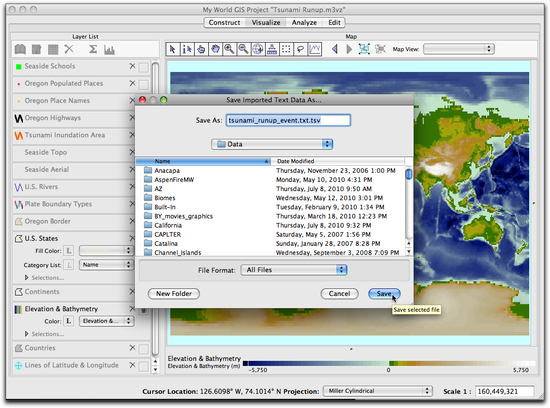Click the green Seaside Schools symbol swatch

pos(19,66)
